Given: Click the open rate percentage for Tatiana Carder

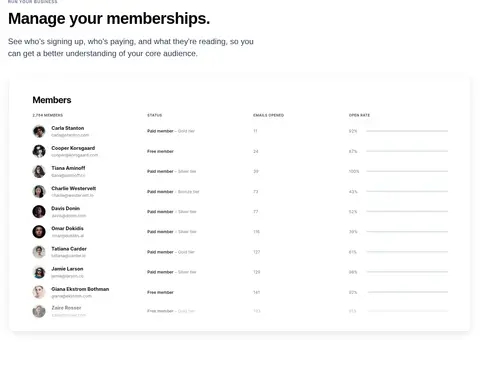Looking at the screenshot, I should point(353,252).
